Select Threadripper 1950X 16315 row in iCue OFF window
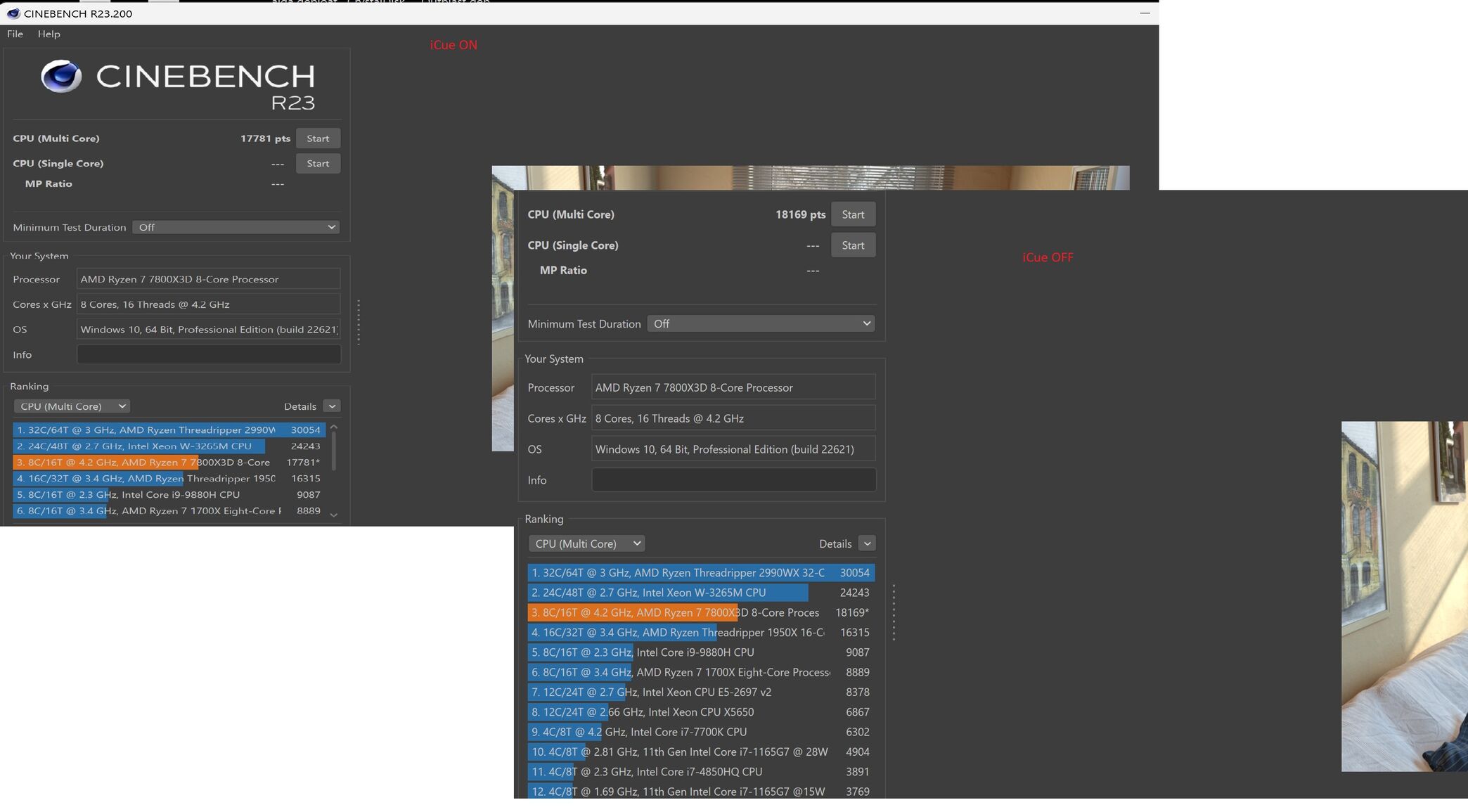The height and width of the screenshot is (812, 1468). [701, 632]
